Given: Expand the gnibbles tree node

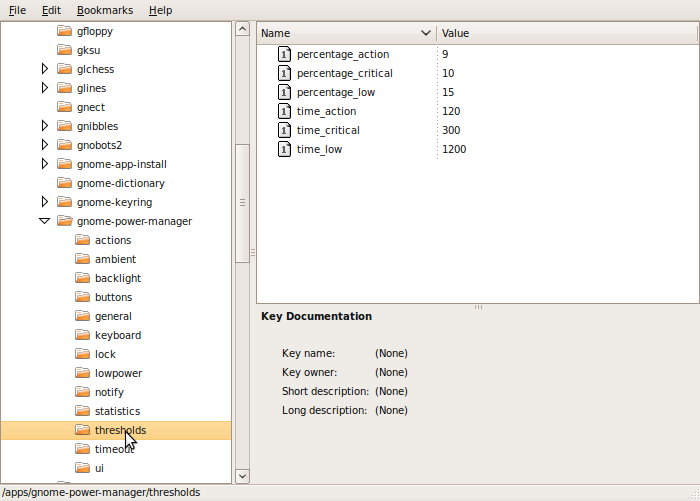Looking at the screenshot, I should coord(45,126).
